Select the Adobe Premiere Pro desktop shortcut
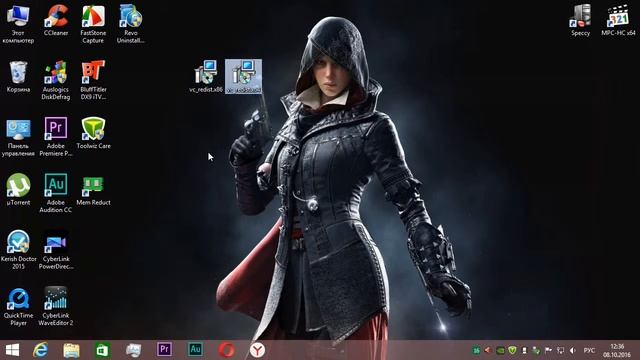 coord(56,137)
